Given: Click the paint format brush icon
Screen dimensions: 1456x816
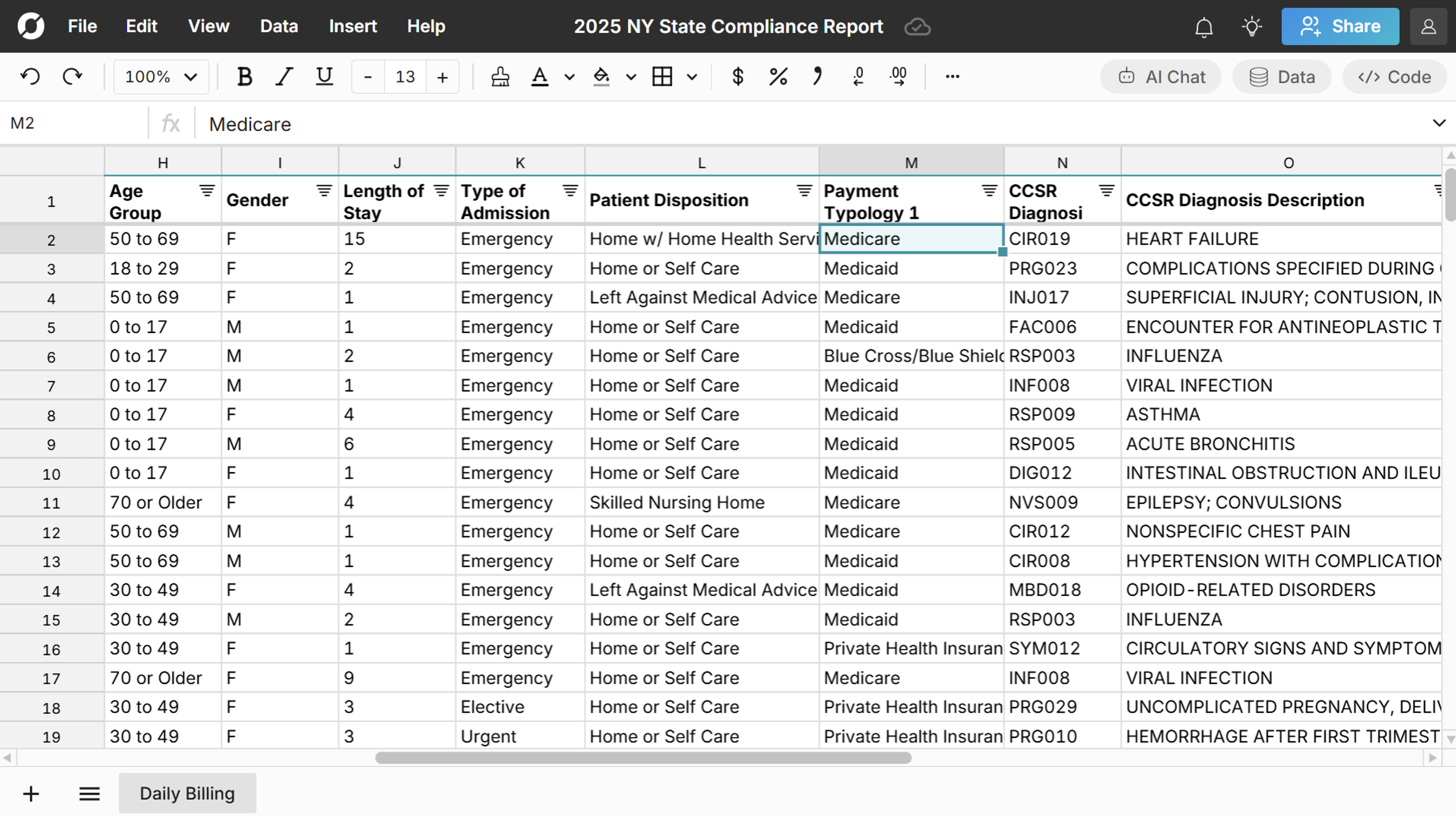Looking at the screenshot, I should click(499, 76).
